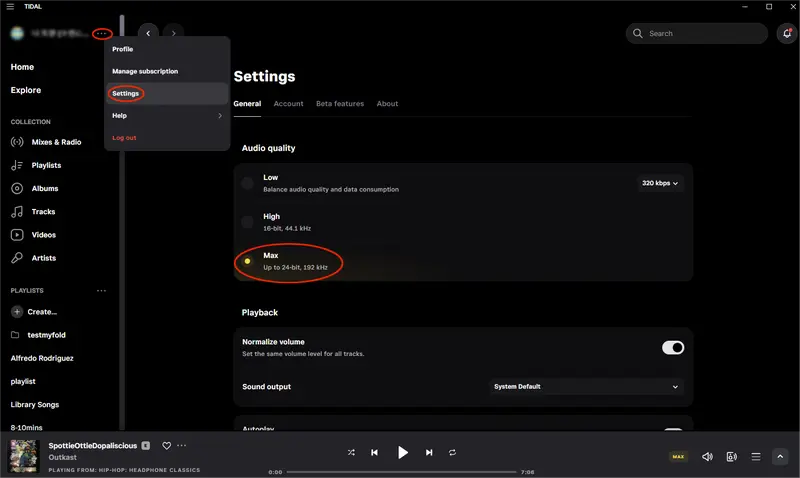This screenshot has width=800, height=478.
Task: Click the MAX quality badge
Action: pyautogui.click(x=678, y=457)
